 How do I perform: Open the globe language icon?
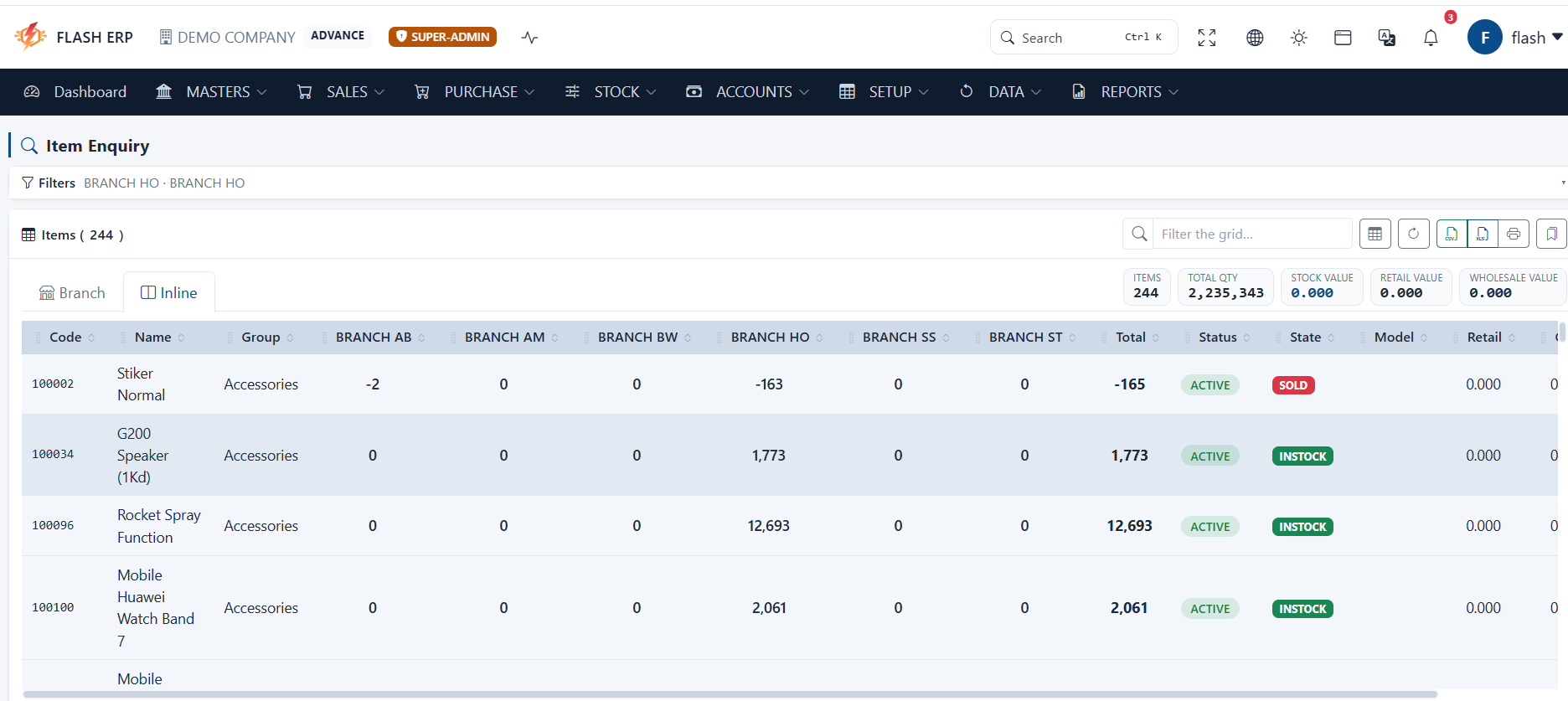click(1255, 38)
